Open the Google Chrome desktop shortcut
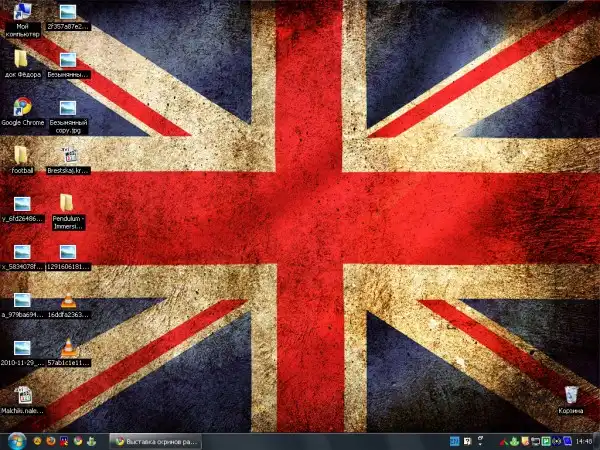Screen dimensions: 600x450 (22, 108)
